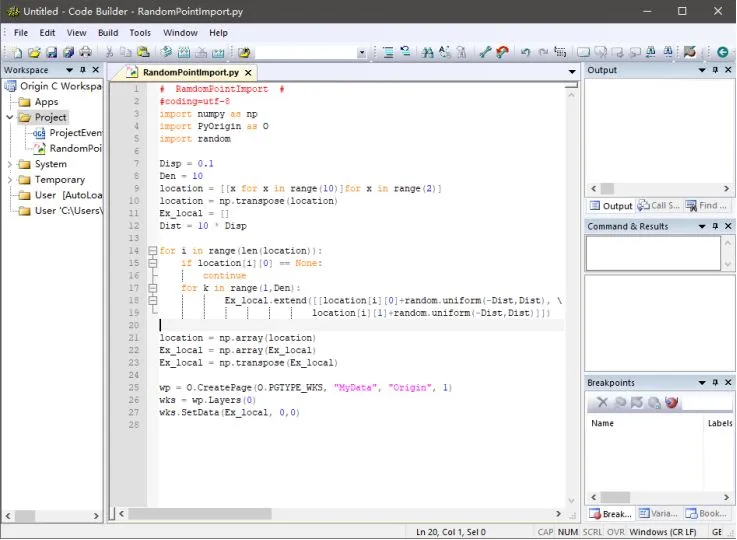Click the Print icon
The width and height of the screenshot is (737, 540).
(x=86, y=52)
